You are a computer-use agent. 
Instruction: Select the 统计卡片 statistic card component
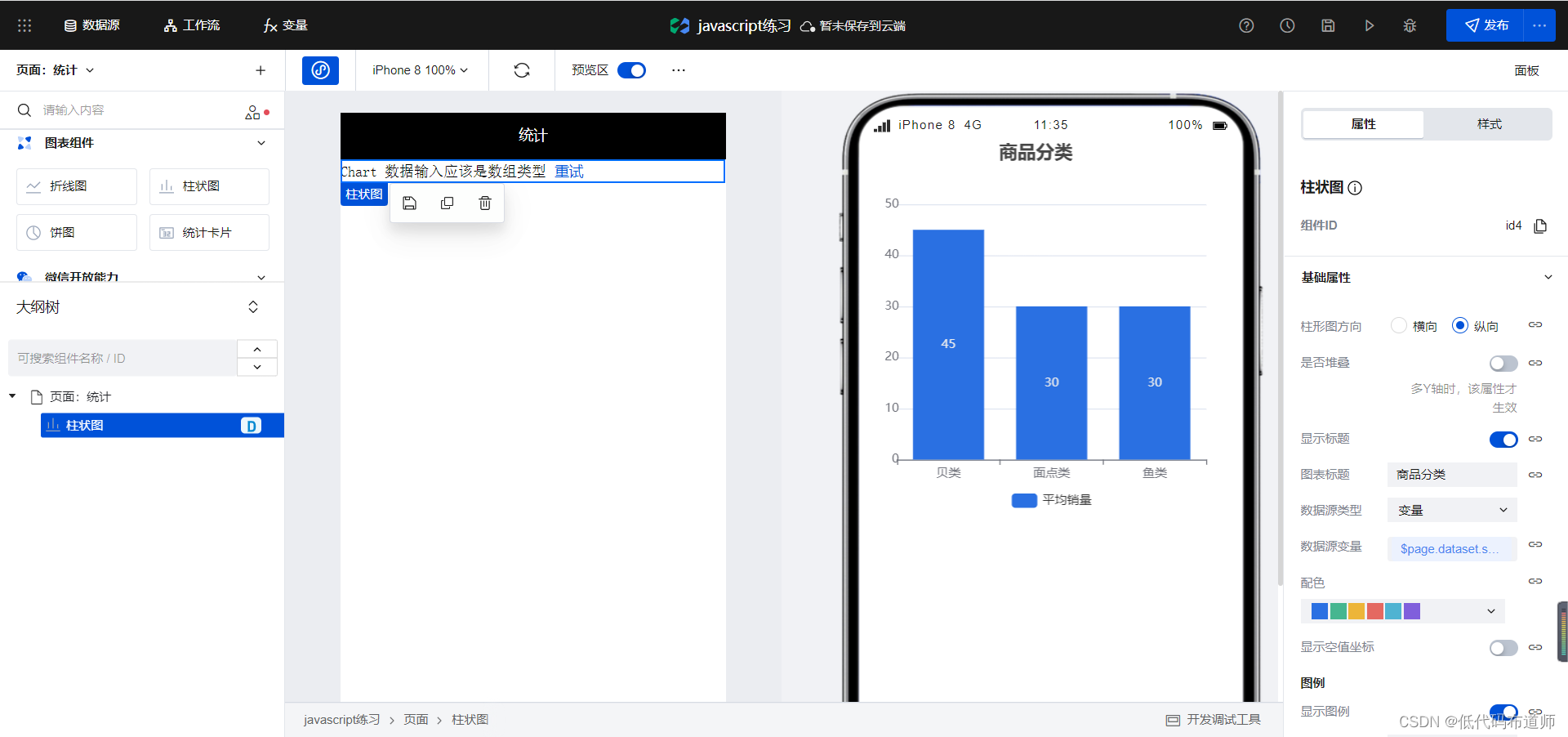coord(209,233)
